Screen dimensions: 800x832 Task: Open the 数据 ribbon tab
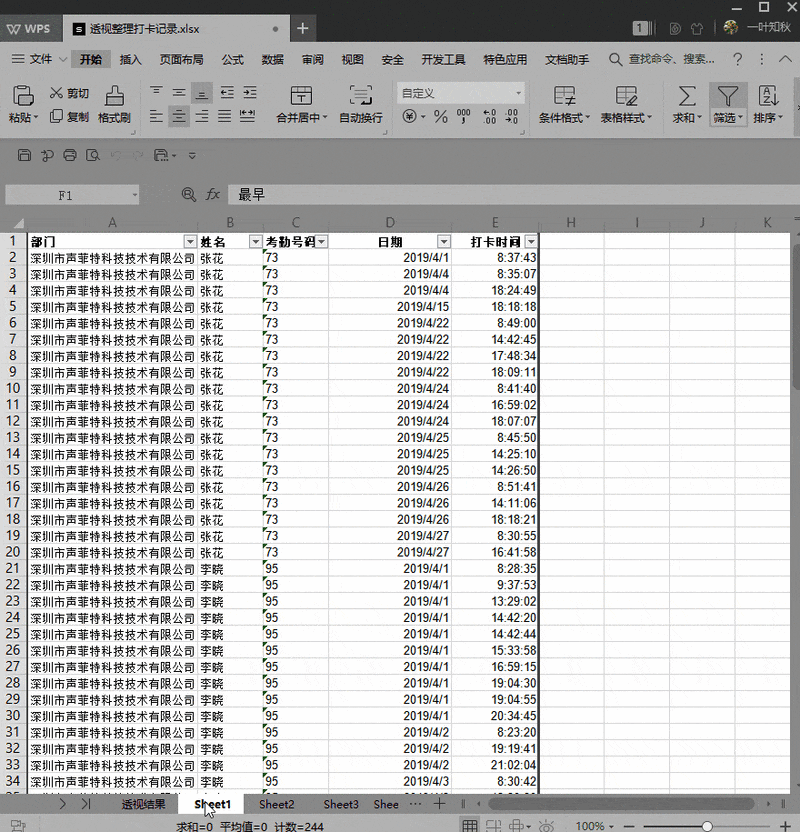pos(272,60)
